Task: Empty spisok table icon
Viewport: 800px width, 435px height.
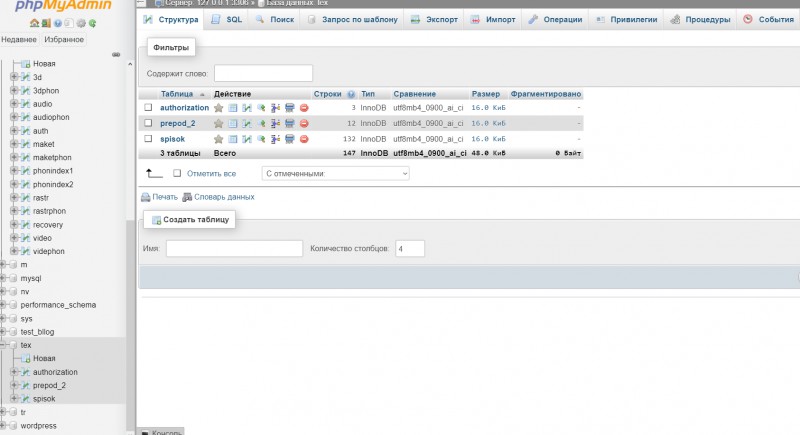Action: (290, 139)
